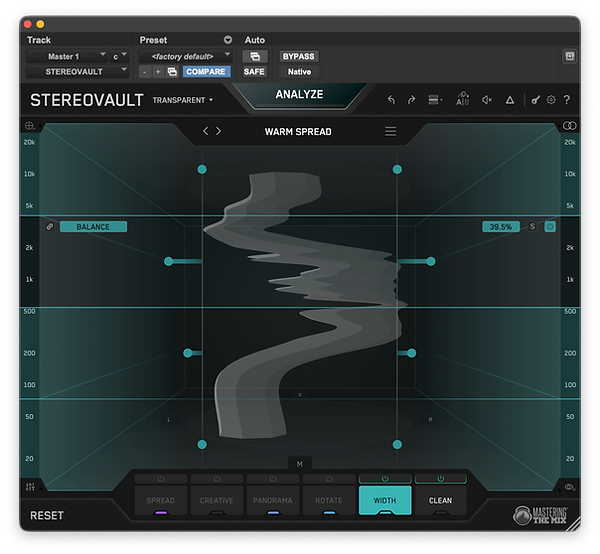Open the STEREOVAULT plugin selector dropdown
Image resolution: width=600 pixels, height=554 pixels.
click(77, 72)
